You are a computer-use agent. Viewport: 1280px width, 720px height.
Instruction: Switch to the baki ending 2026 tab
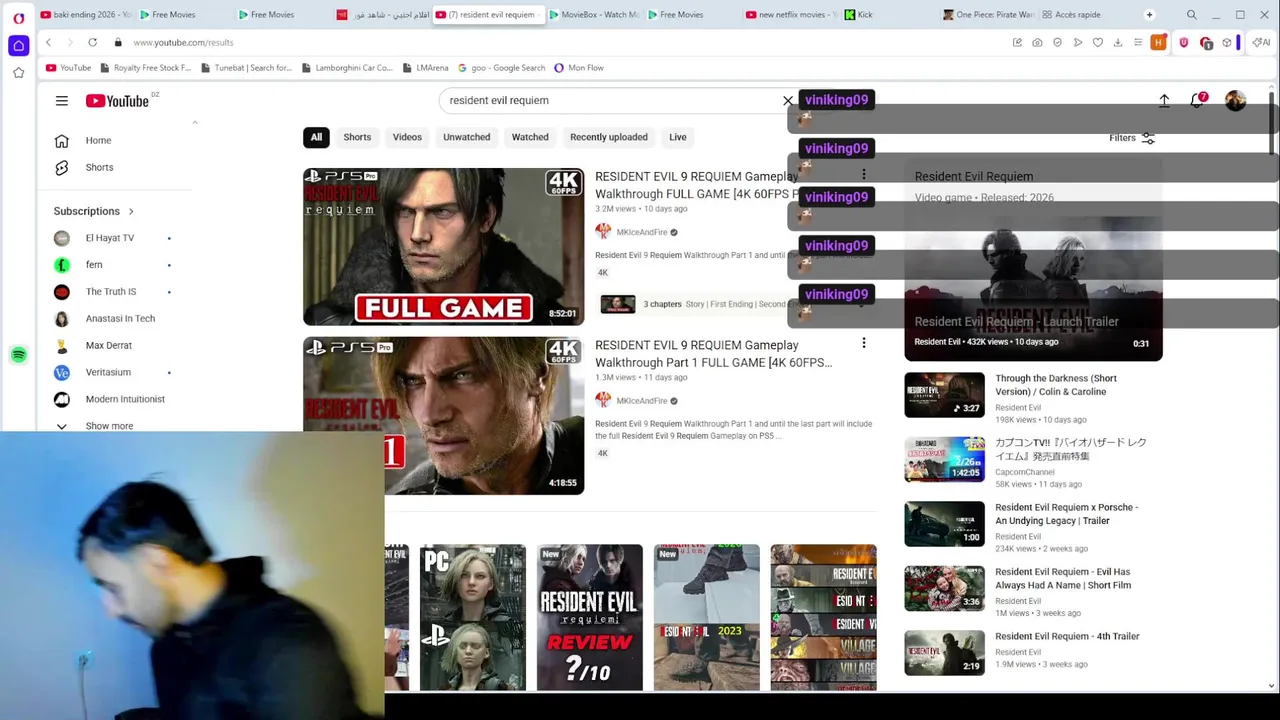tap(84, 15)
